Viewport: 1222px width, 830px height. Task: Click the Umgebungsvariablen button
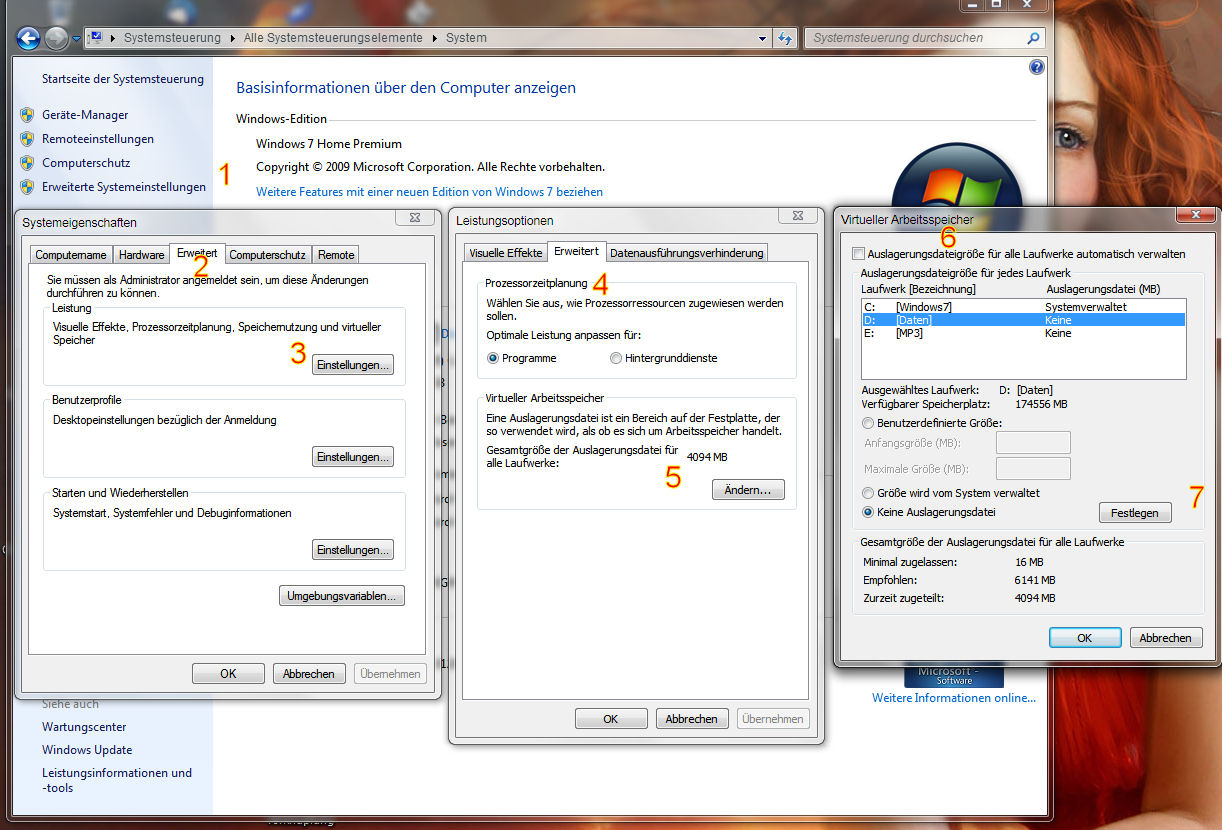[342, 596]
